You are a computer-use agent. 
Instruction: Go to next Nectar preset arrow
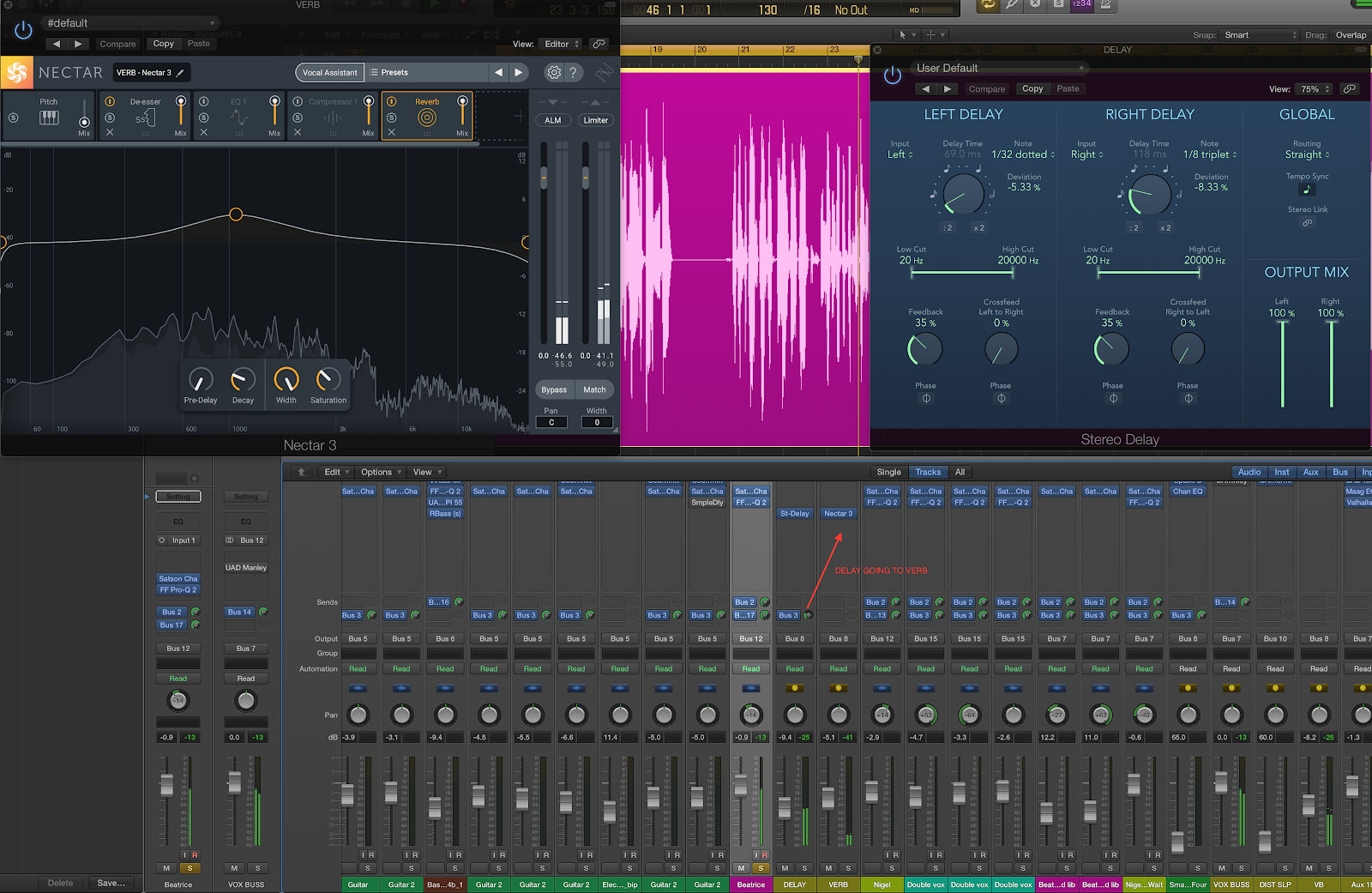[x=518, y=73]
